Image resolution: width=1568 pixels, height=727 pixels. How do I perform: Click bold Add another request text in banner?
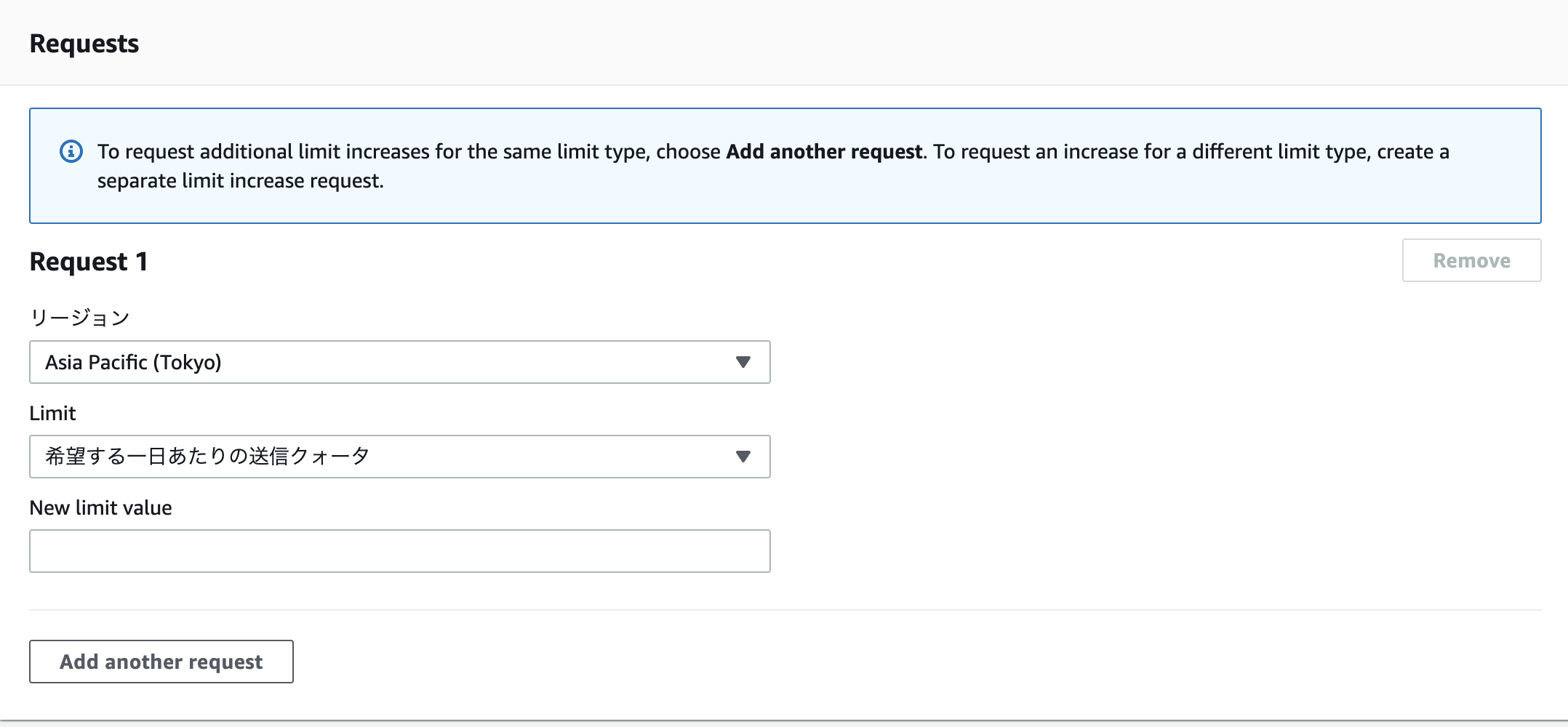pyautogui.click(x=823, y=151)
